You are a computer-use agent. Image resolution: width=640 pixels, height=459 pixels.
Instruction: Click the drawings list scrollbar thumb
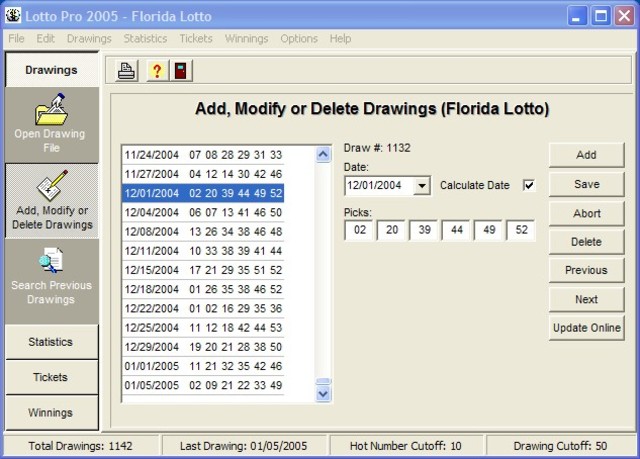tap(323, 381)
